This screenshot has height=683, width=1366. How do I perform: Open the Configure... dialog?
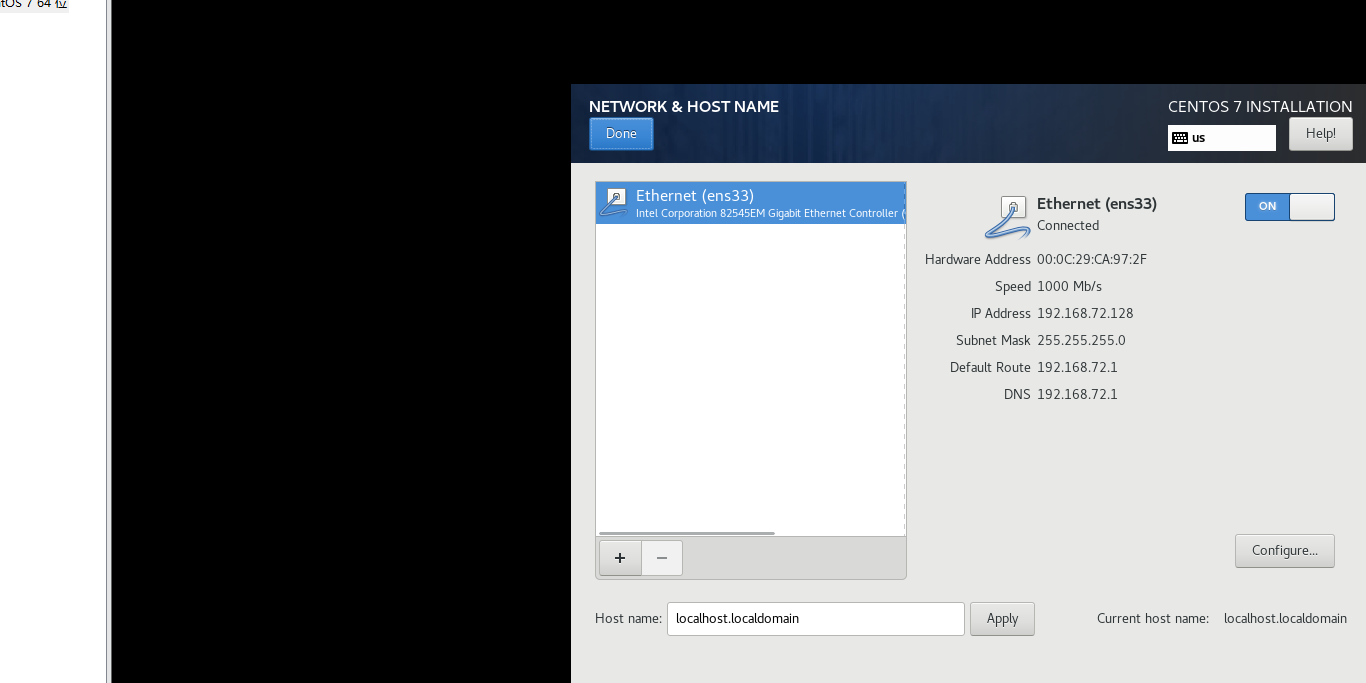click(1284, 551)
